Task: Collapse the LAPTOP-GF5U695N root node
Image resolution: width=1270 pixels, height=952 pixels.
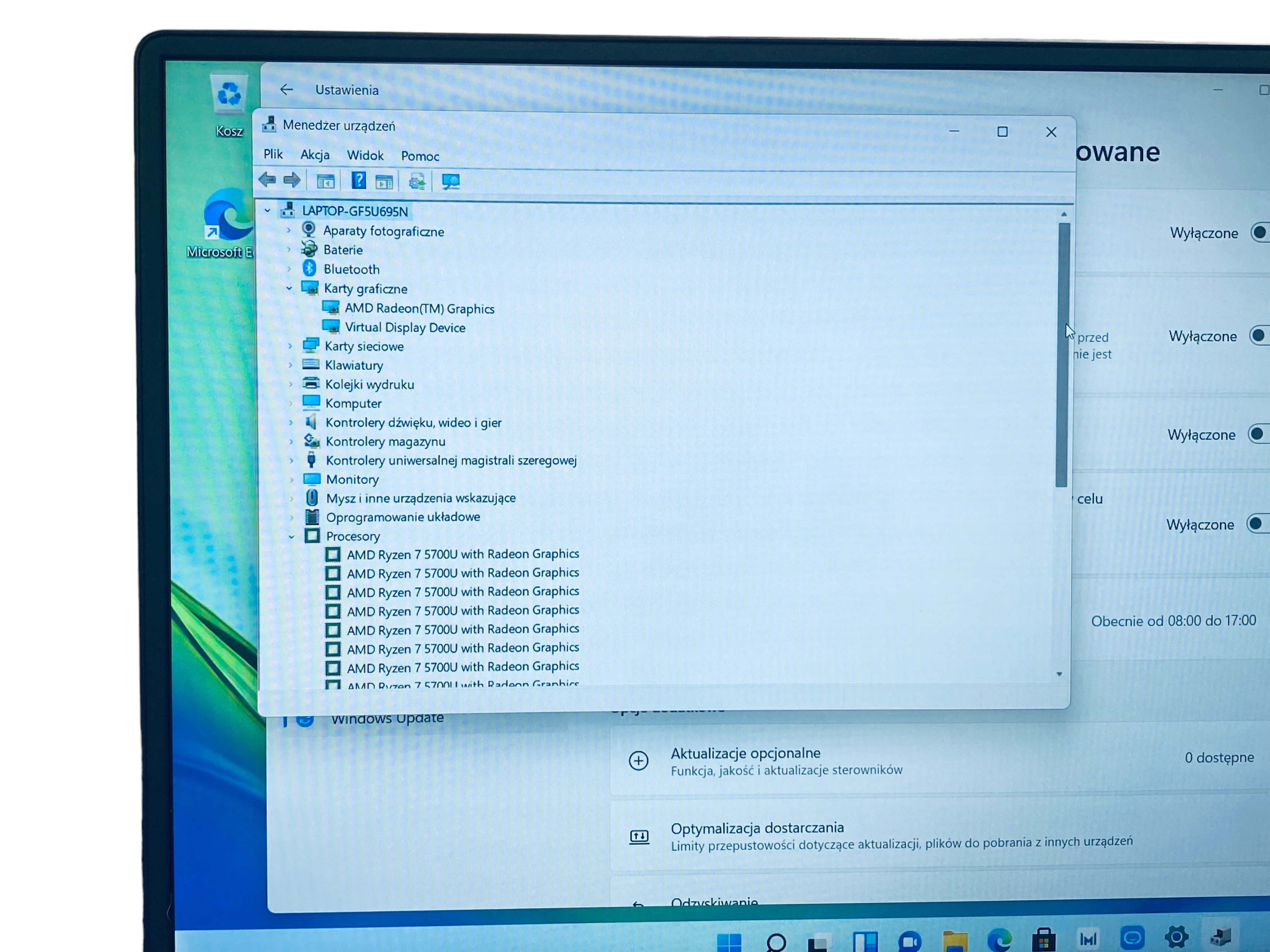Action: click(267, 211)
